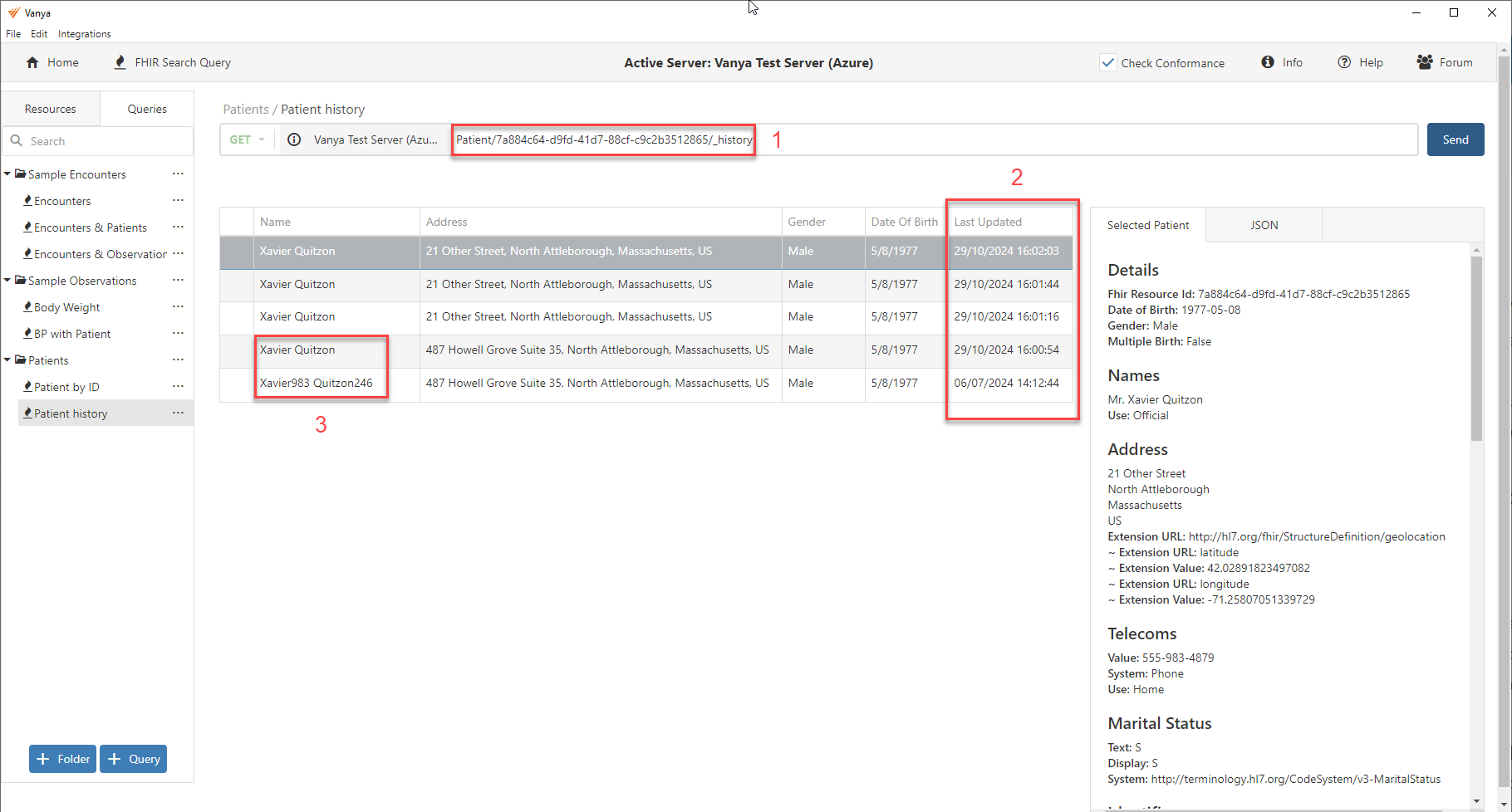This screenshot has height=812, width=1512.
Task: Open more options for Sample Observations folder
Action: (178, 280)
